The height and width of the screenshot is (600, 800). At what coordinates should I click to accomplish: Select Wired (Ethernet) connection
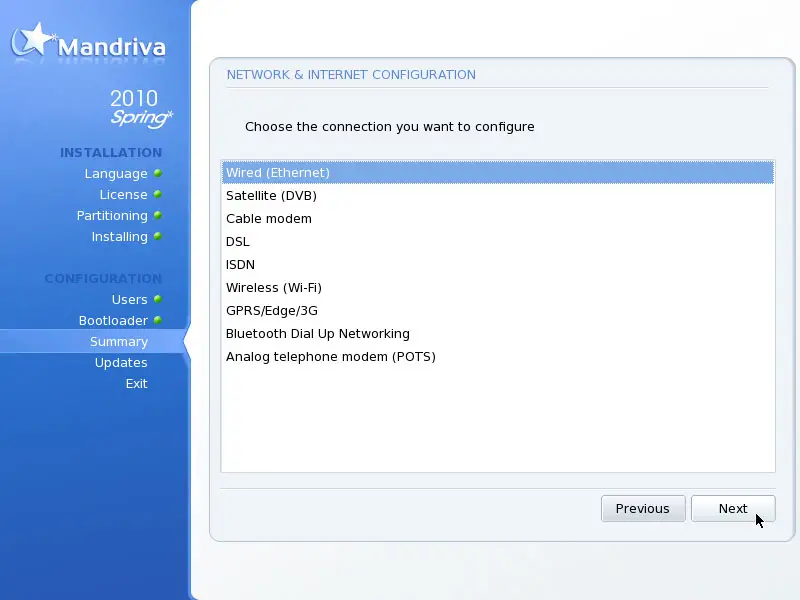pos(498,172)
